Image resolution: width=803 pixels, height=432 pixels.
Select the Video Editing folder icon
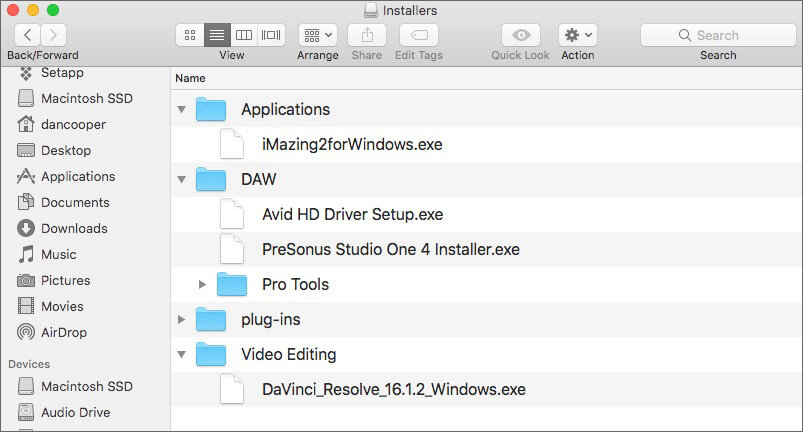(x=210, y=354)
